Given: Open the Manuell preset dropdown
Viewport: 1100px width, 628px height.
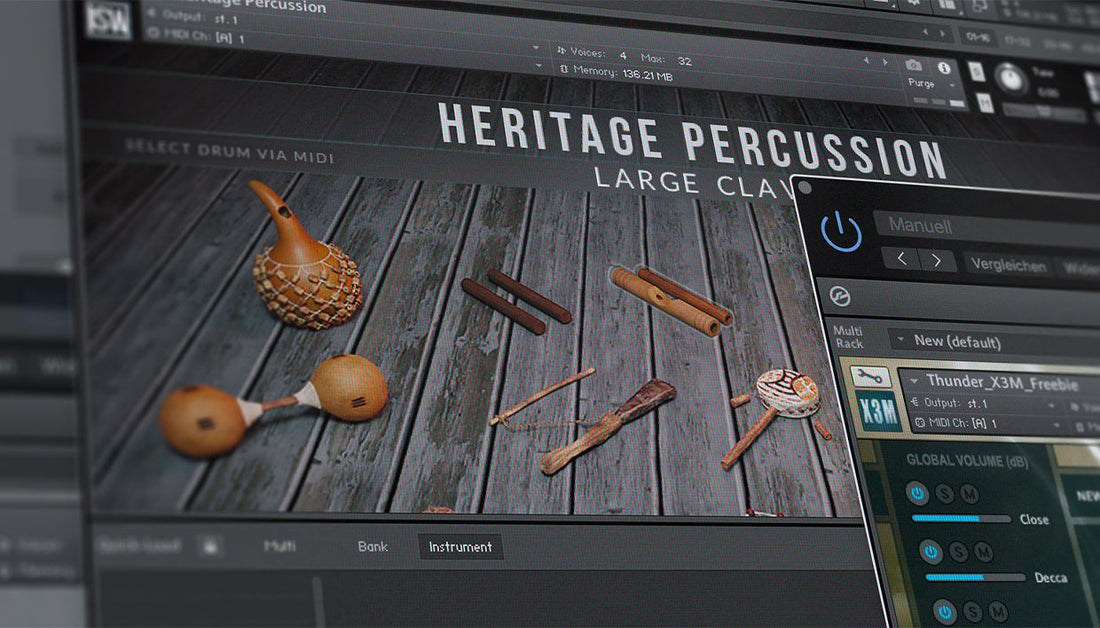Looking at the screenshot, I should tap(986, 228).
